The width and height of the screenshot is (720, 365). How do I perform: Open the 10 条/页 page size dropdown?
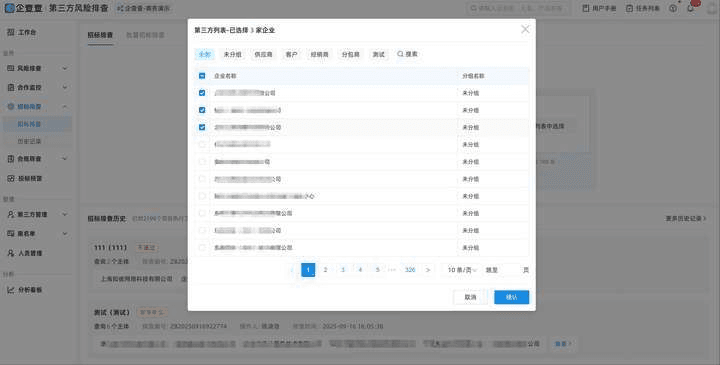[461, 270]
